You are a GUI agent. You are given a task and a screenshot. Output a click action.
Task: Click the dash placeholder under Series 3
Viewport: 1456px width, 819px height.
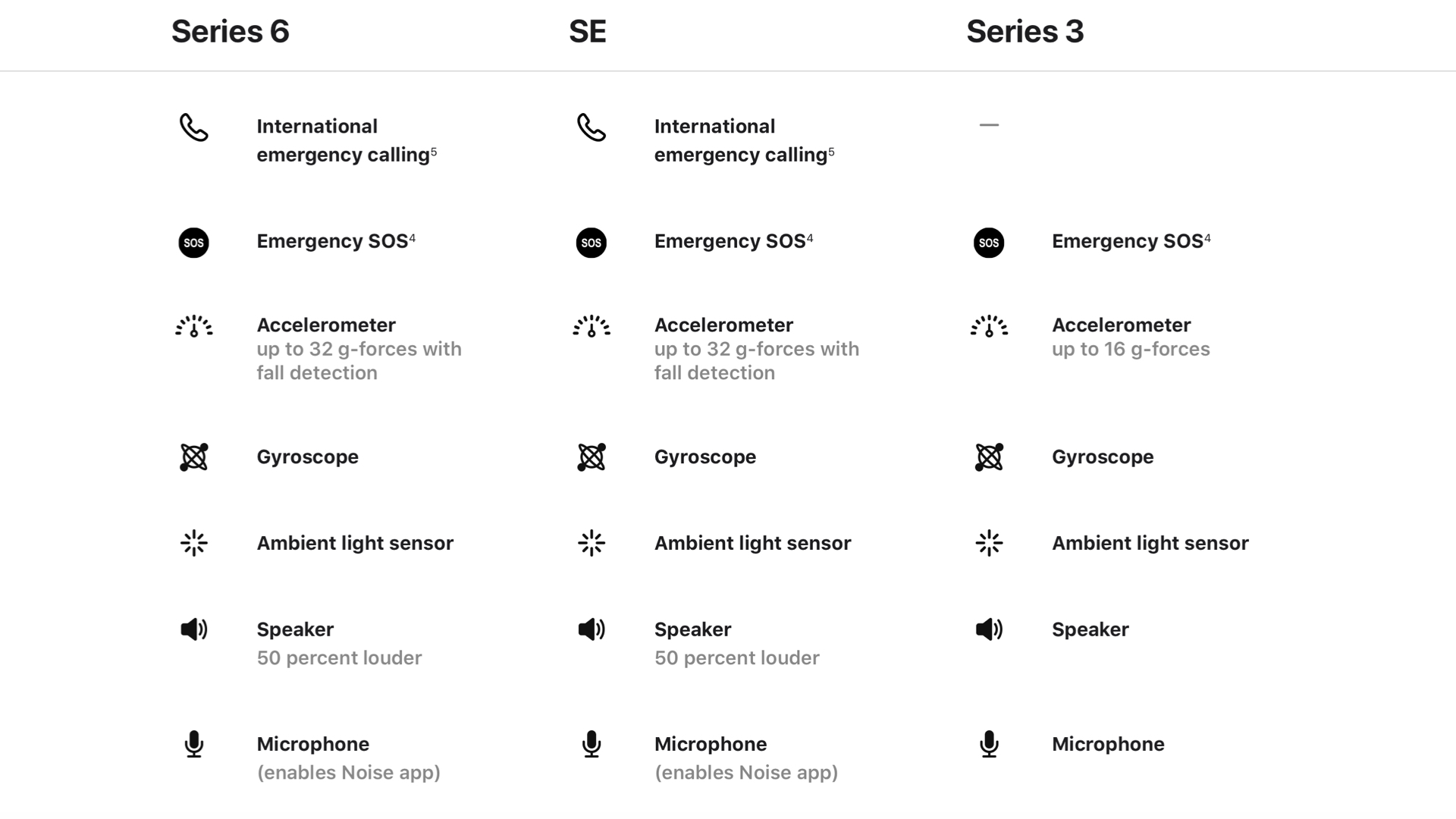click(989, 124)
